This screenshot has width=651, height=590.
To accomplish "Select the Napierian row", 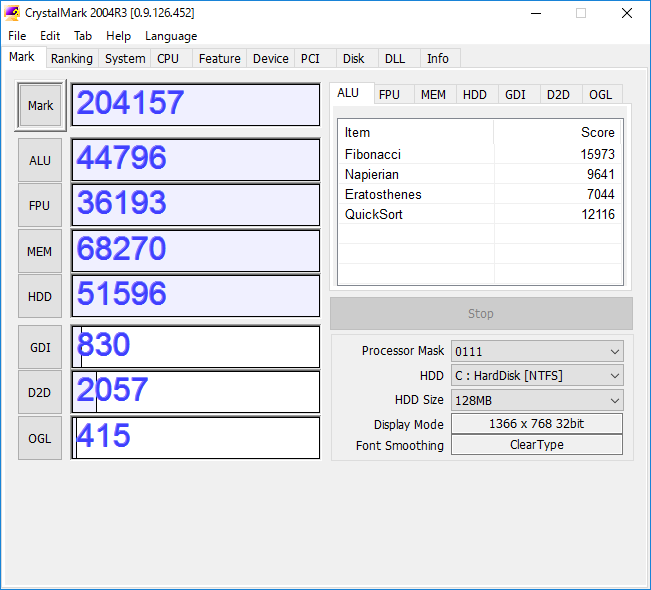I will 480,174.
